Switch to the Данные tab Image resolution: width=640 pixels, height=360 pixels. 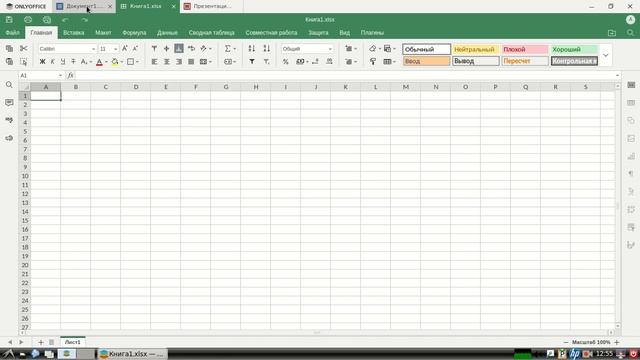pos(167,33)
